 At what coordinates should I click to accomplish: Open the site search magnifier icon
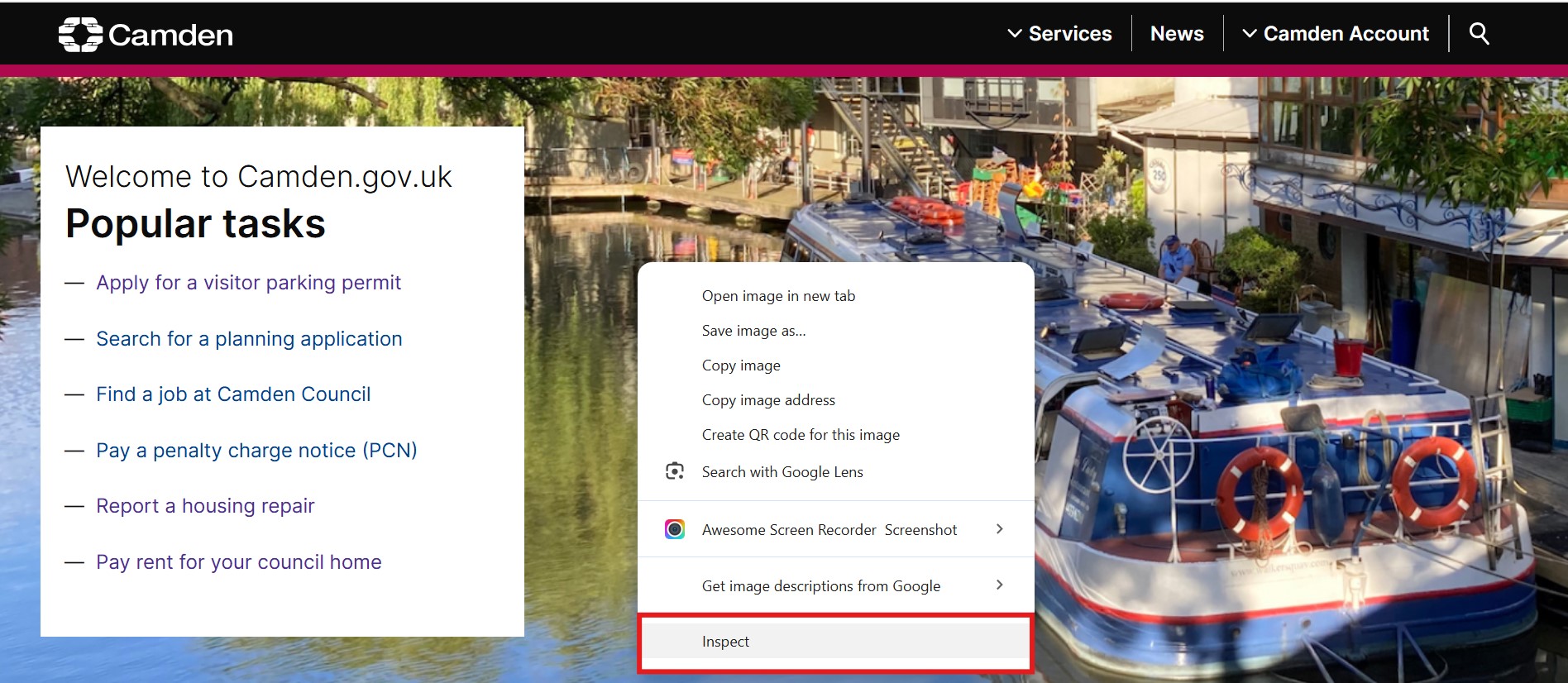(1479, 33)
